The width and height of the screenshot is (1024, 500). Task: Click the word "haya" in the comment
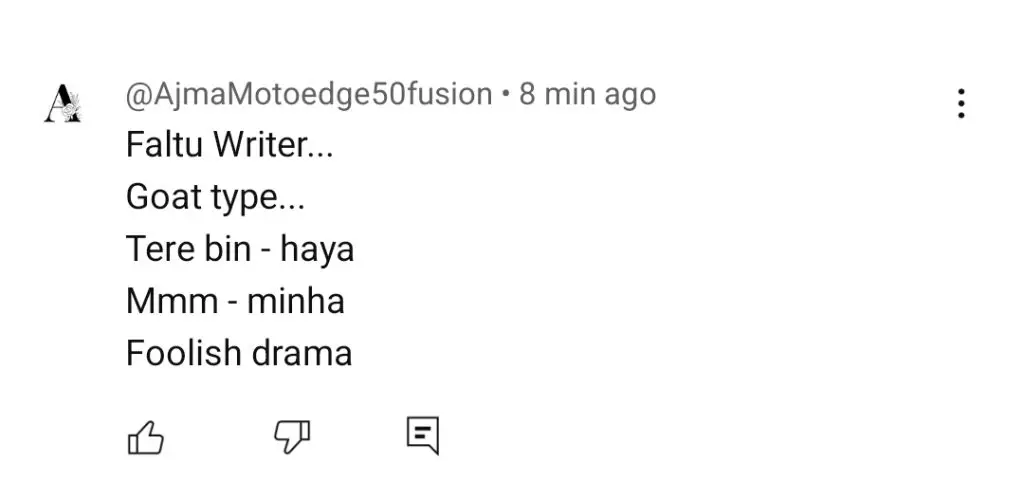coord(317,250)
